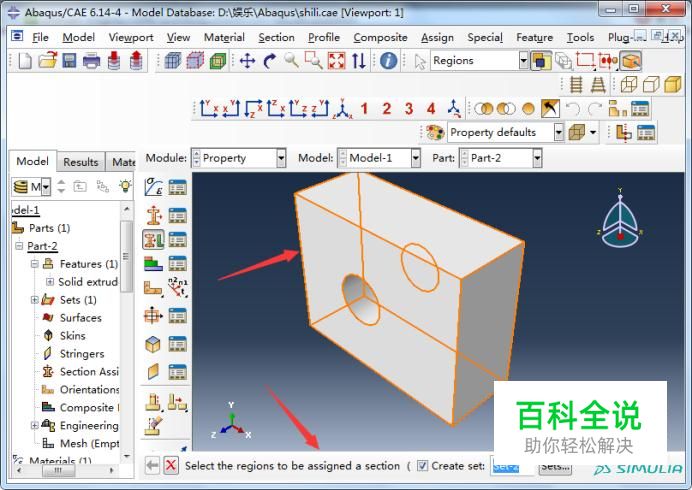Select the Pan View tool
Viewport: 692px width, 490px height.
tap(247, 60)
